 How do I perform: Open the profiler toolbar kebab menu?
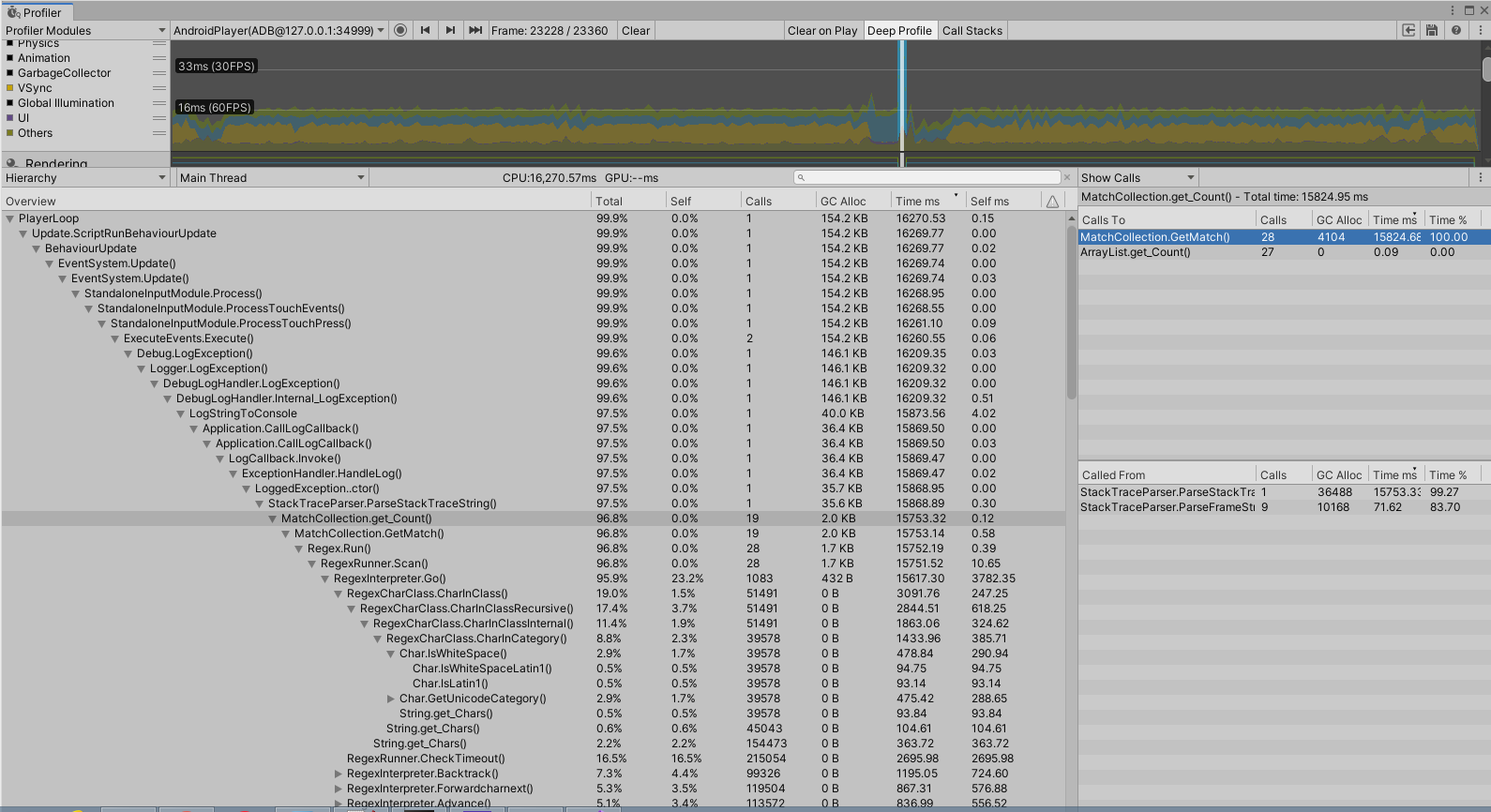click(x=1481, y=30)
